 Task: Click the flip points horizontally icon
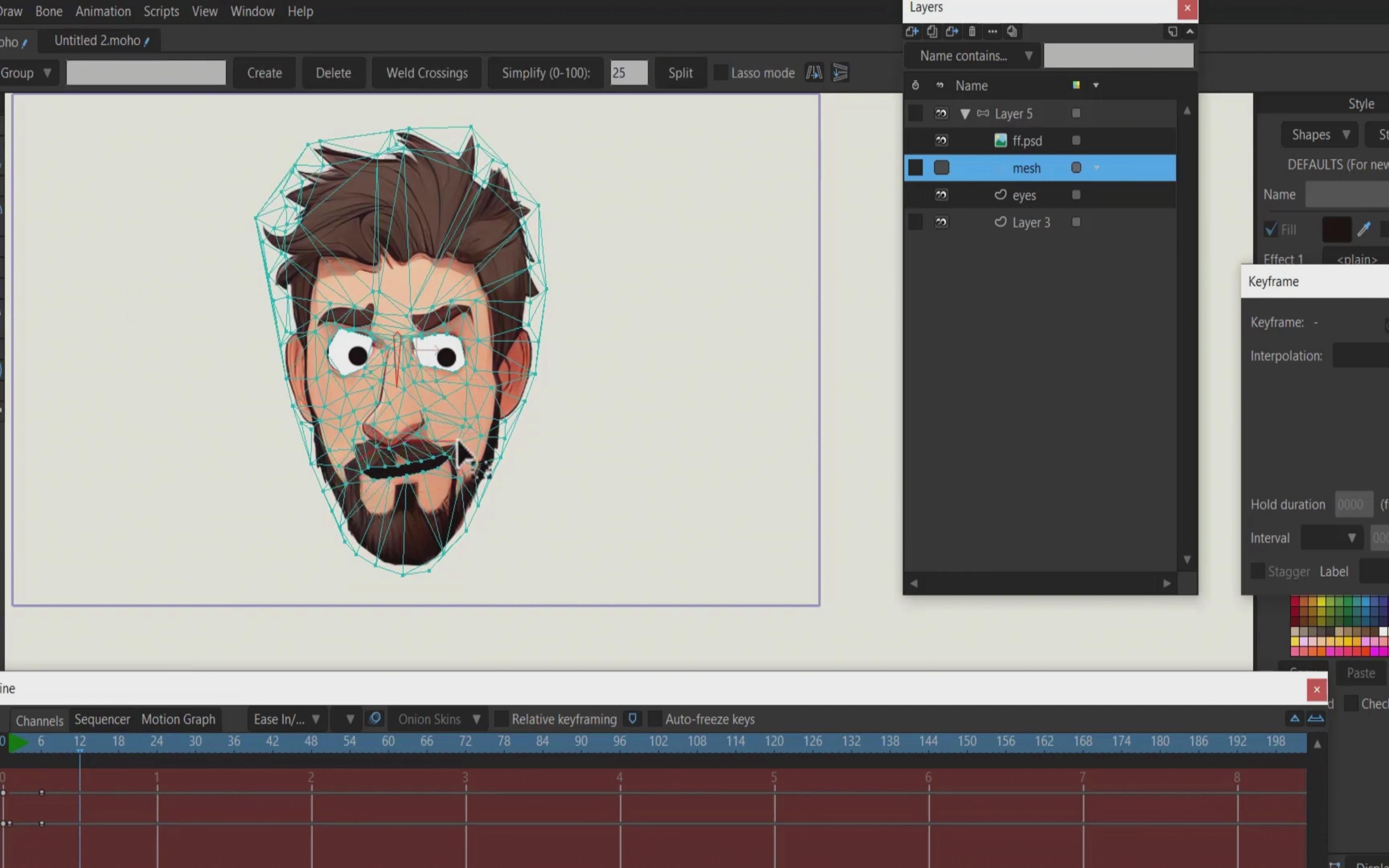pyautogui.click(x=814, y=73)
